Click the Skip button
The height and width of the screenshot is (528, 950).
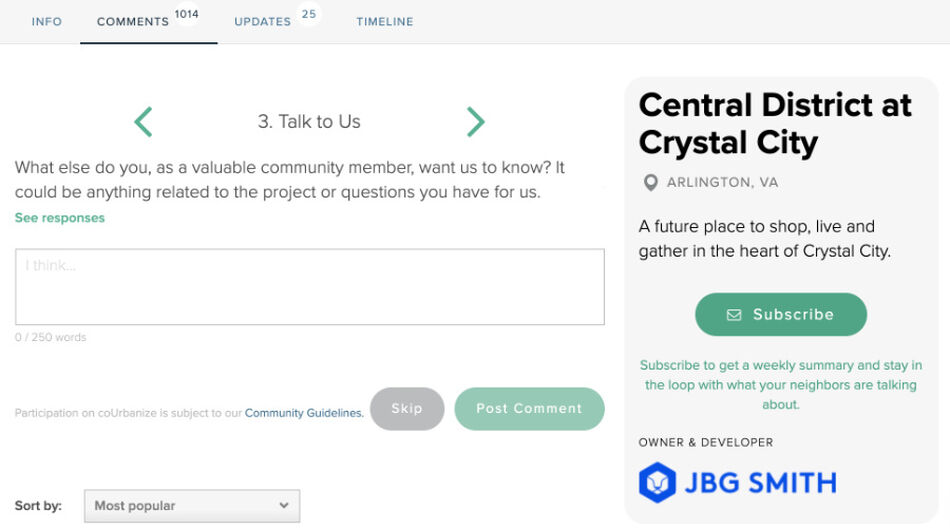pyautogui.click(x=407, y=409)
